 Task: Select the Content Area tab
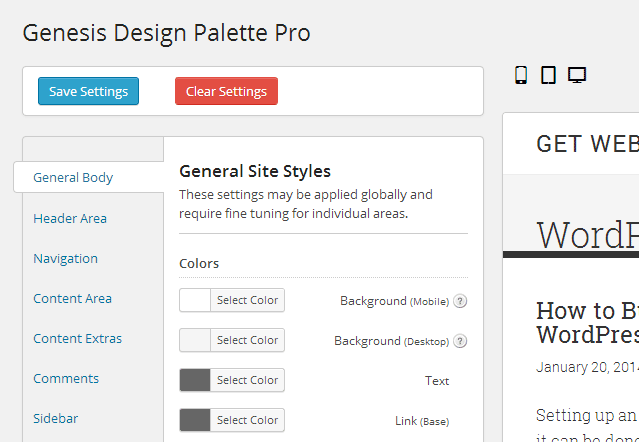click(73, 298)
